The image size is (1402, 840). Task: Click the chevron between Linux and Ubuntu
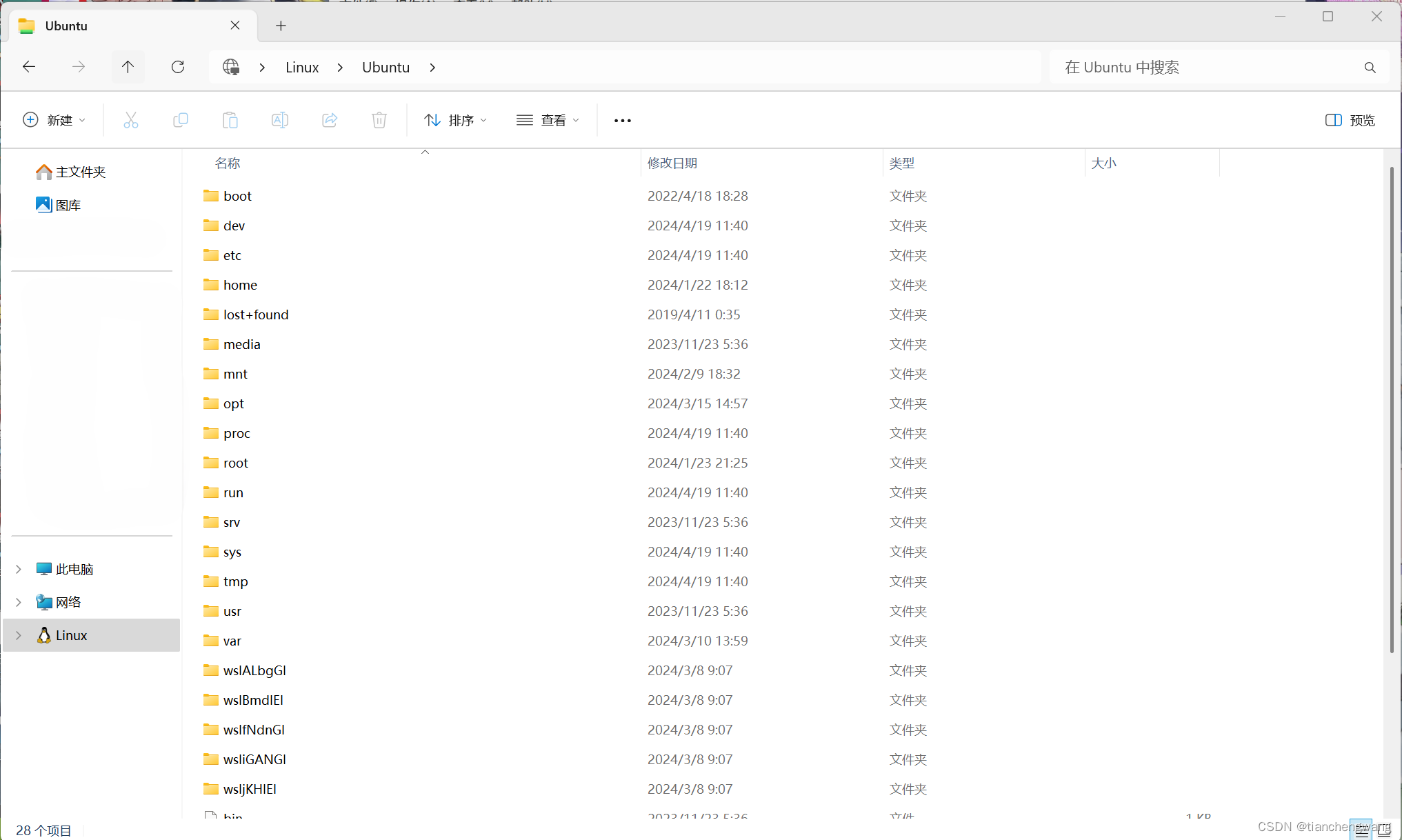340,67
